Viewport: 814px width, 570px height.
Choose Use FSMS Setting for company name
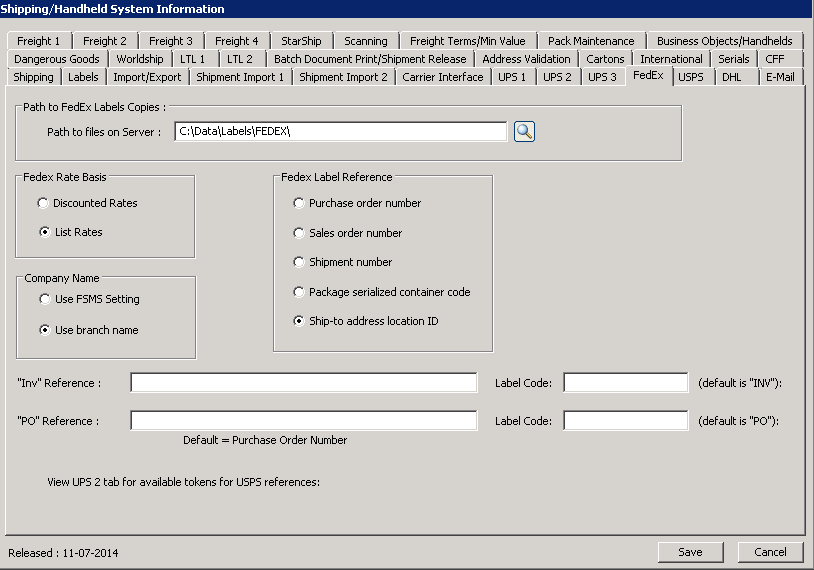tap(43, 299)
